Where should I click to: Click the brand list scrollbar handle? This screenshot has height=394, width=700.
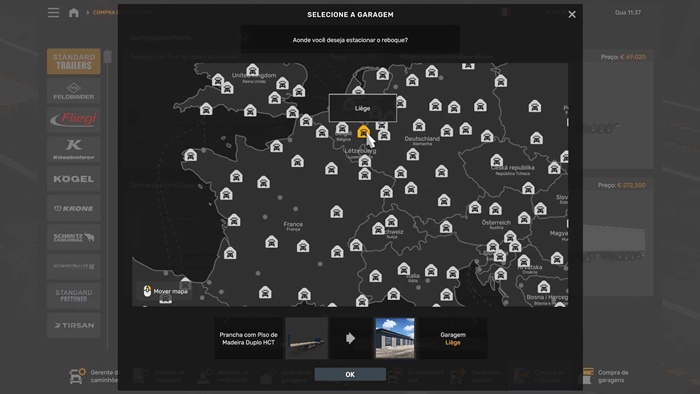coord(108,57)
